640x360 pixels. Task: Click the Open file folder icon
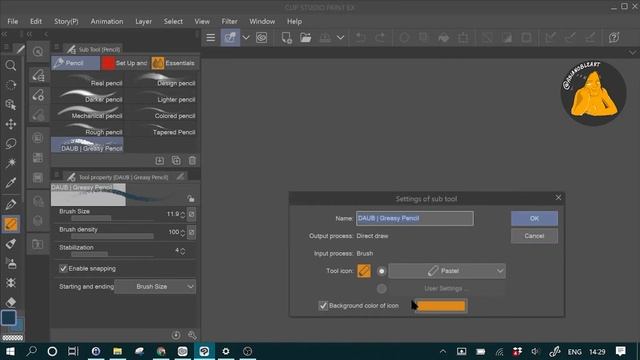tap(306, 38)
